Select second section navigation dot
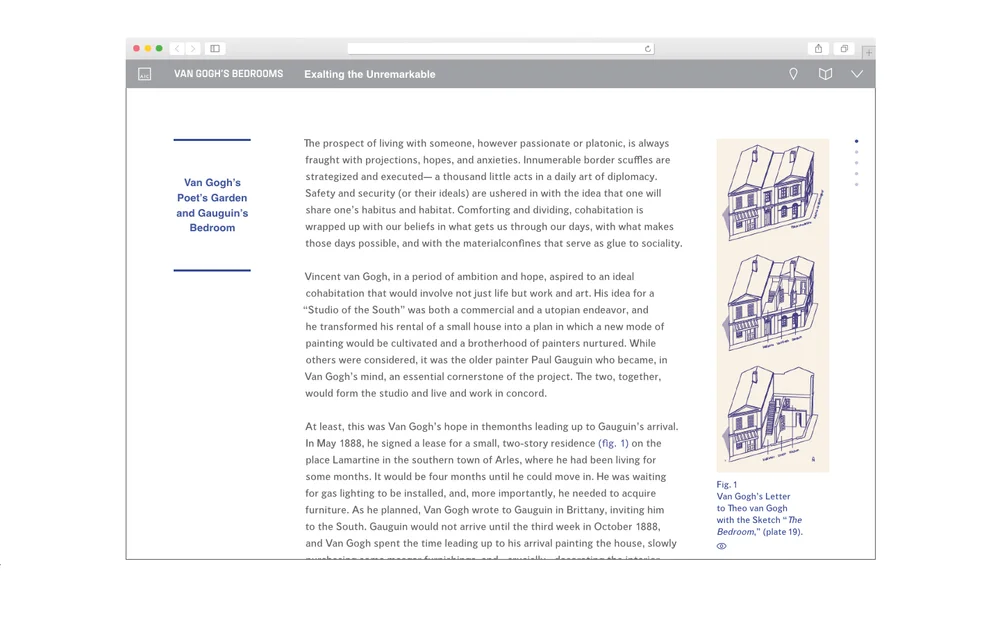This screenshot has height=625, width=1000. [x=857, y=152]
